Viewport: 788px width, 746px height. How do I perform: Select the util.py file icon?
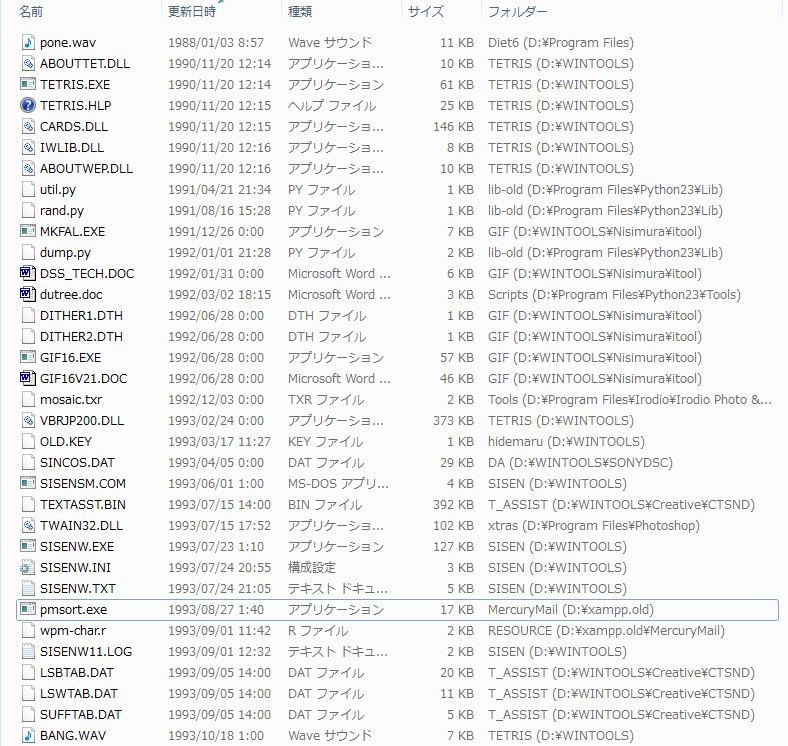coord(28,190)
